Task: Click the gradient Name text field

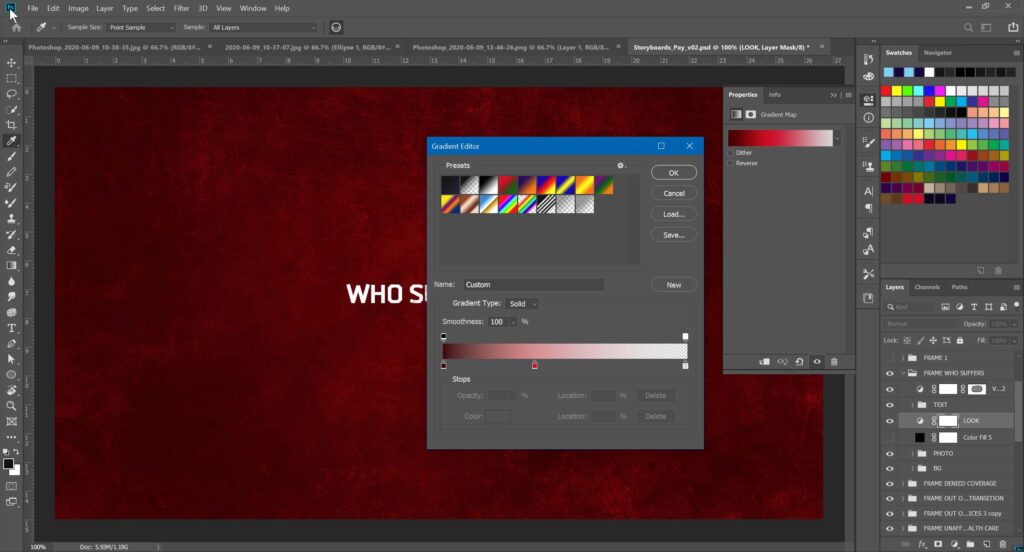Action: tap(533, 285)
